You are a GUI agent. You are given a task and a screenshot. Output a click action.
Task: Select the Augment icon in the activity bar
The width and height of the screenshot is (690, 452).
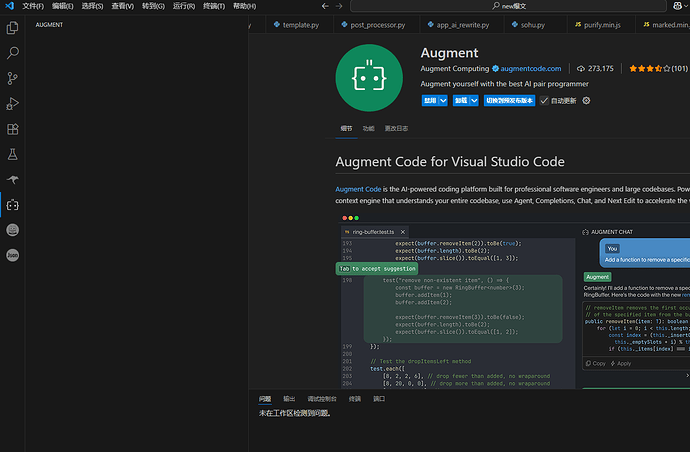(x=12, y=205)
